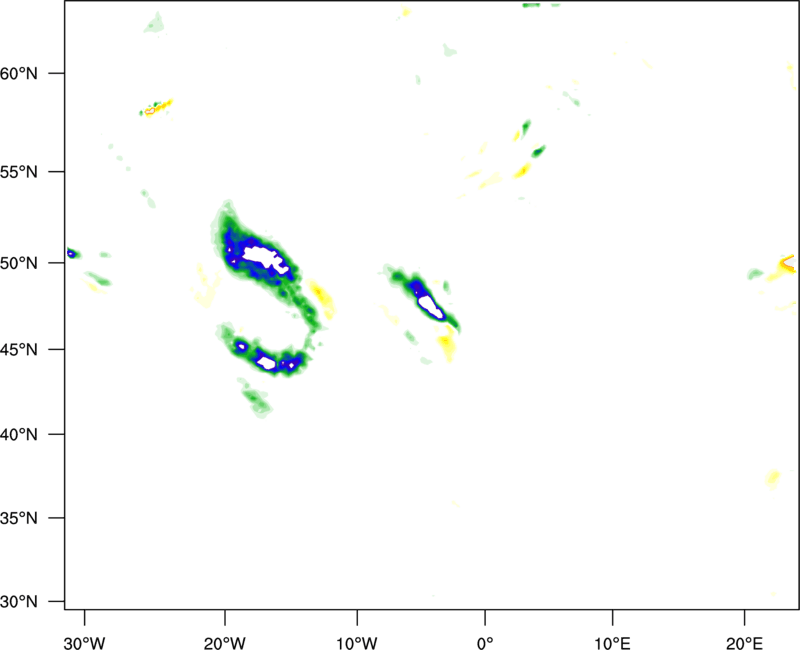Click the 20°W longitude label

tap(224, 643)
